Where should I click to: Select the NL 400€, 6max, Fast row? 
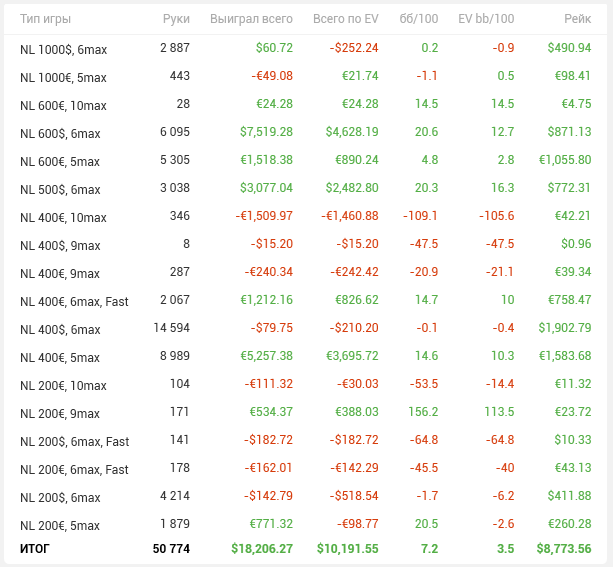(x=306, y=301)
